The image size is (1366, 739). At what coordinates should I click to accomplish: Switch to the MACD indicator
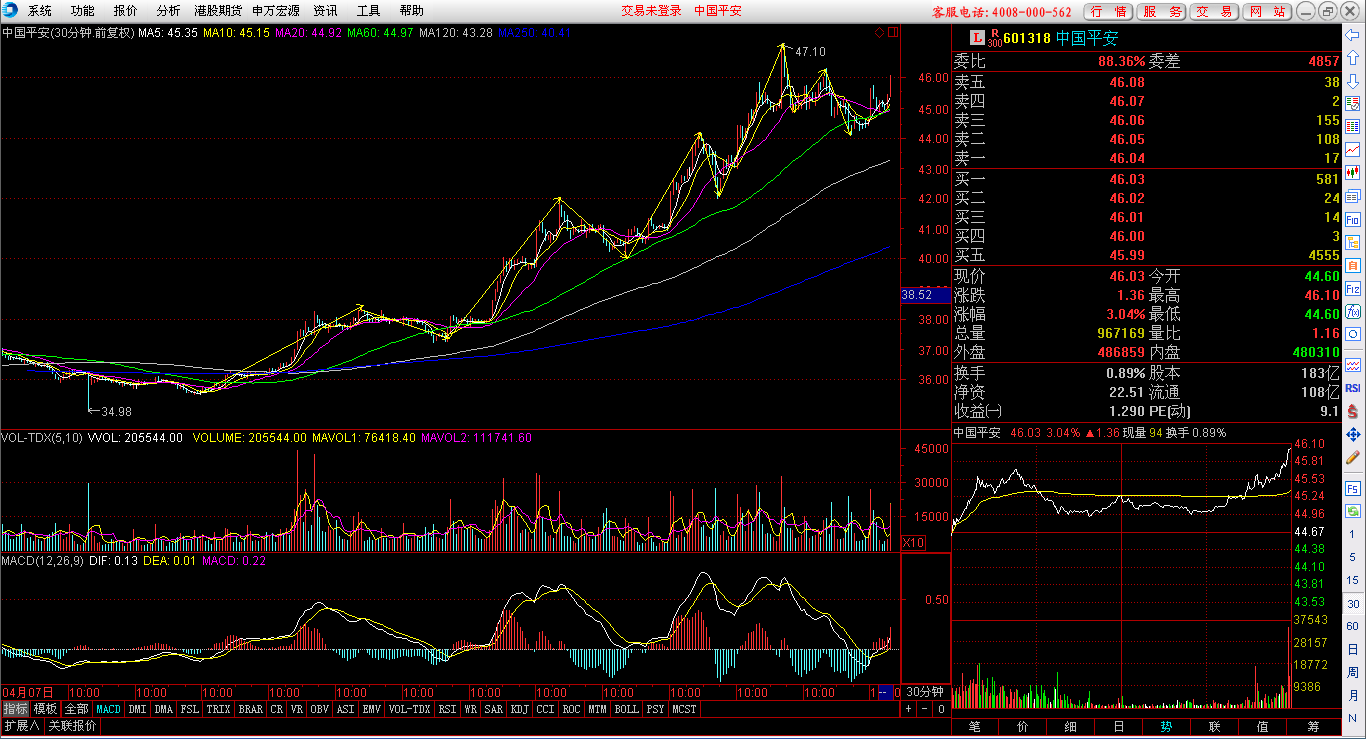[x=108, y=709]
